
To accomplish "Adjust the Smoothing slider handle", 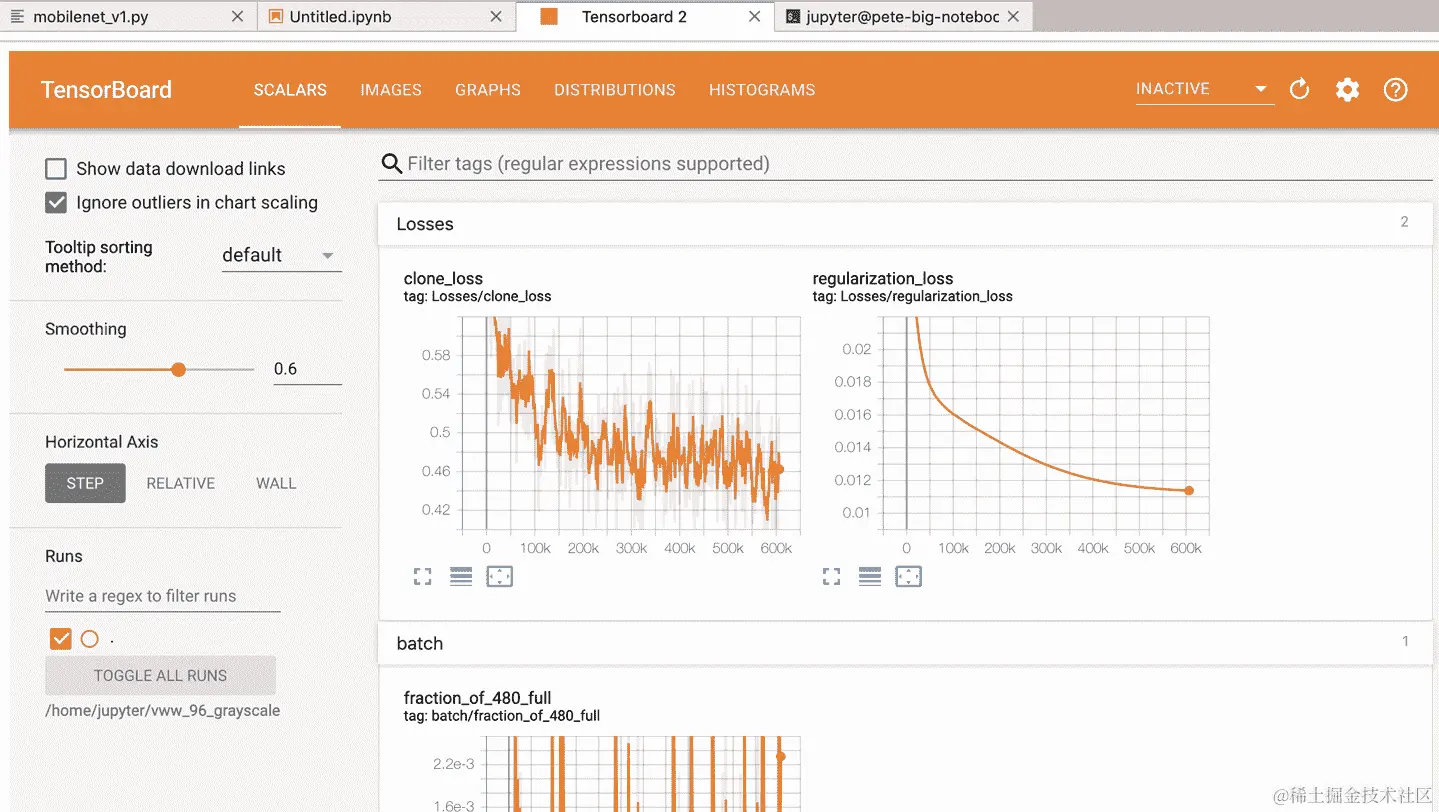I will point(178,369).
